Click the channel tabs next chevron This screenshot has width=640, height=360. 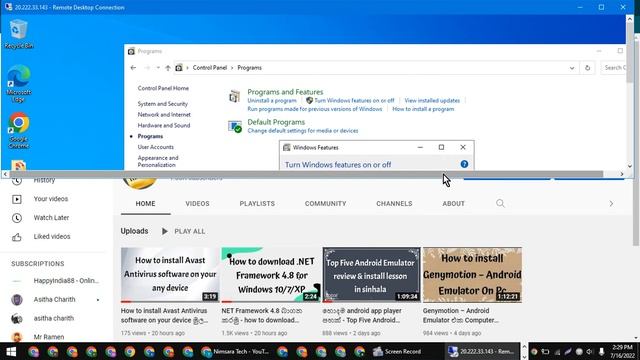pos(611,203)
